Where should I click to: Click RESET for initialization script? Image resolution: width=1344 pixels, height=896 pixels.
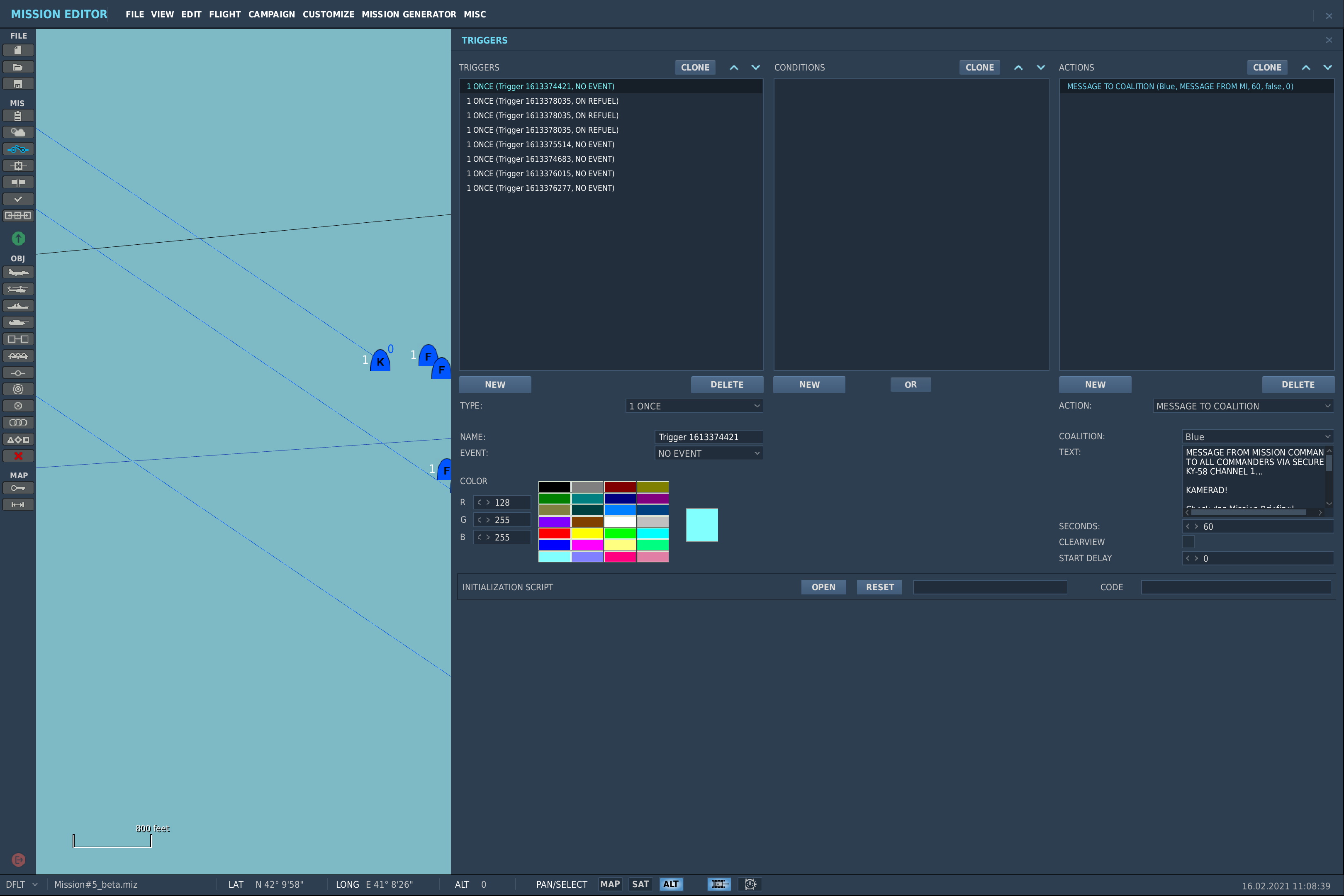879,587
